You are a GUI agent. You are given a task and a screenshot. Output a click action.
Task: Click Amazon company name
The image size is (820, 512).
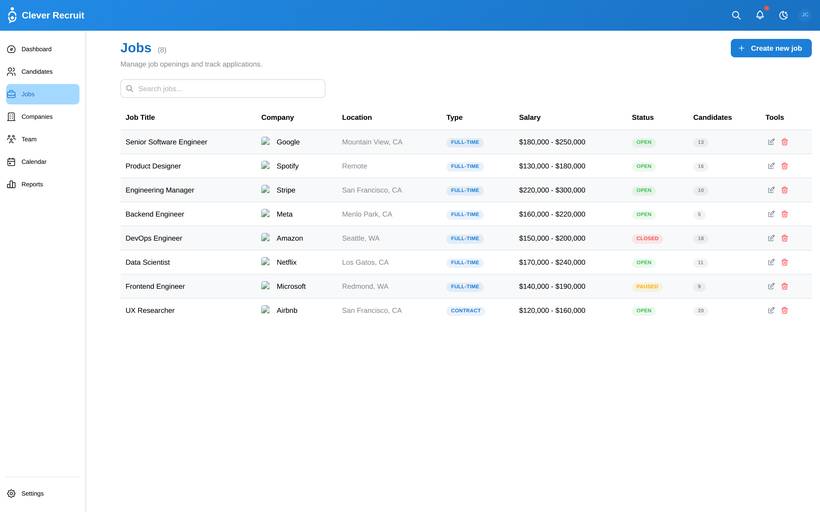coord(290,238)
